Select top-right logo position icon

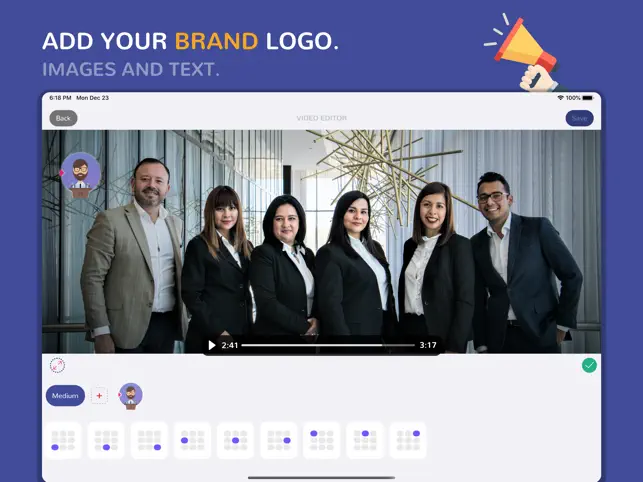[x=408, y=441]
